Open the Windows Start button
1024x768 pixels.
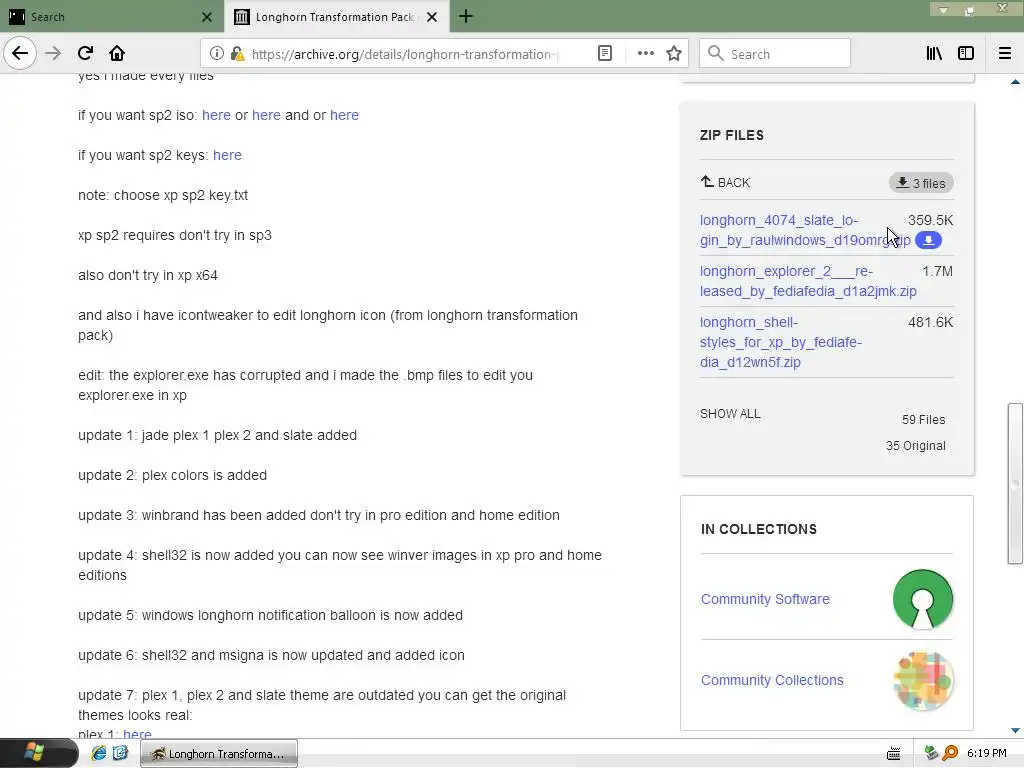39,753
